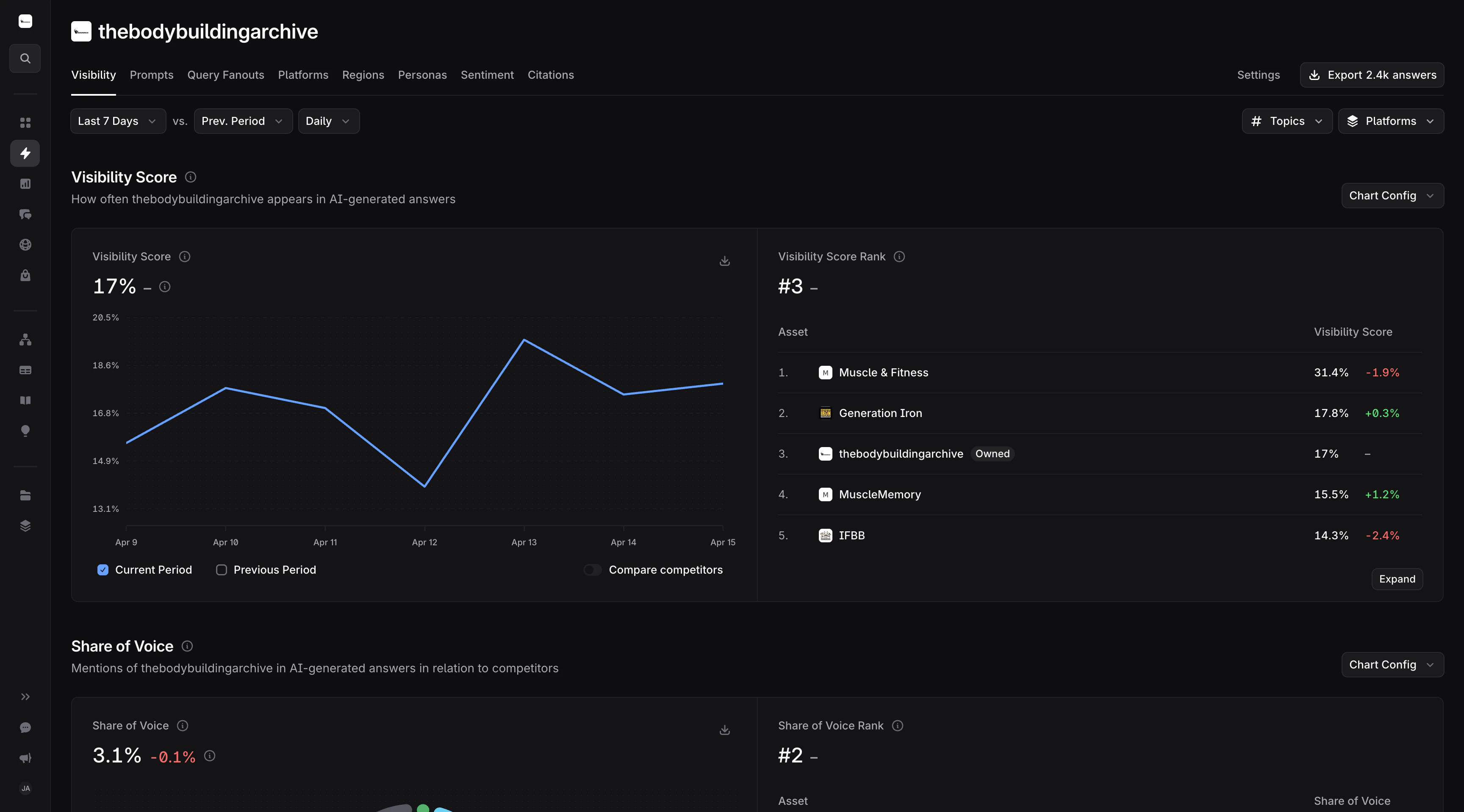Screen dimensions: 1464x812
Task: Open the Topics filter dropdown
Action: tap(1287, 121)
